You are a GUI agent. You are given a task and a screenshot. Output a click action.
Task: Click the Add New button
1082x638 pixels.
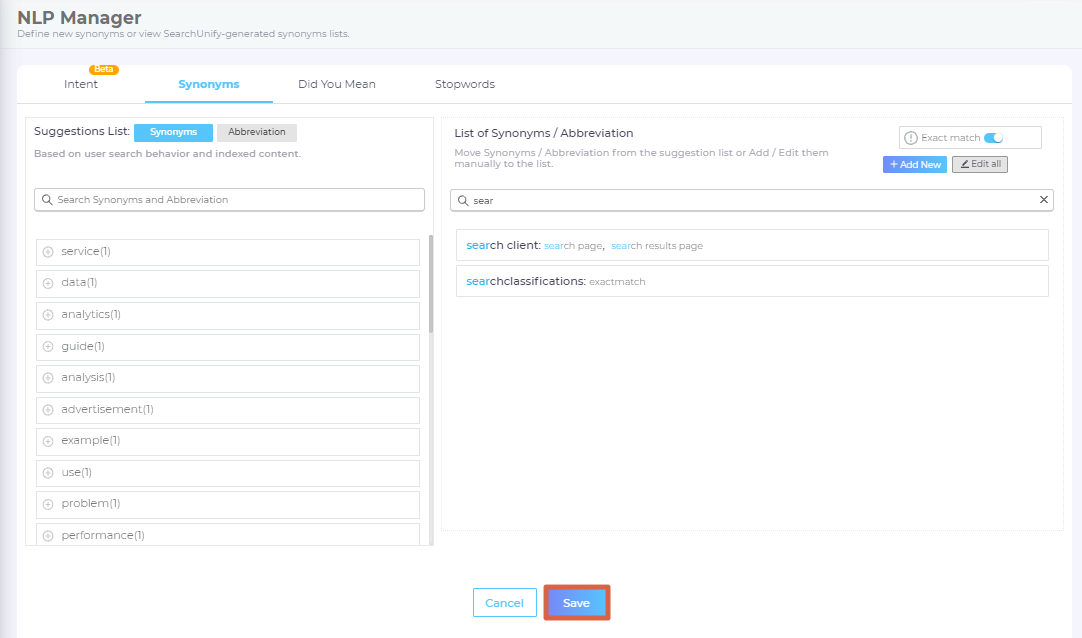click(x=914, y=164)
